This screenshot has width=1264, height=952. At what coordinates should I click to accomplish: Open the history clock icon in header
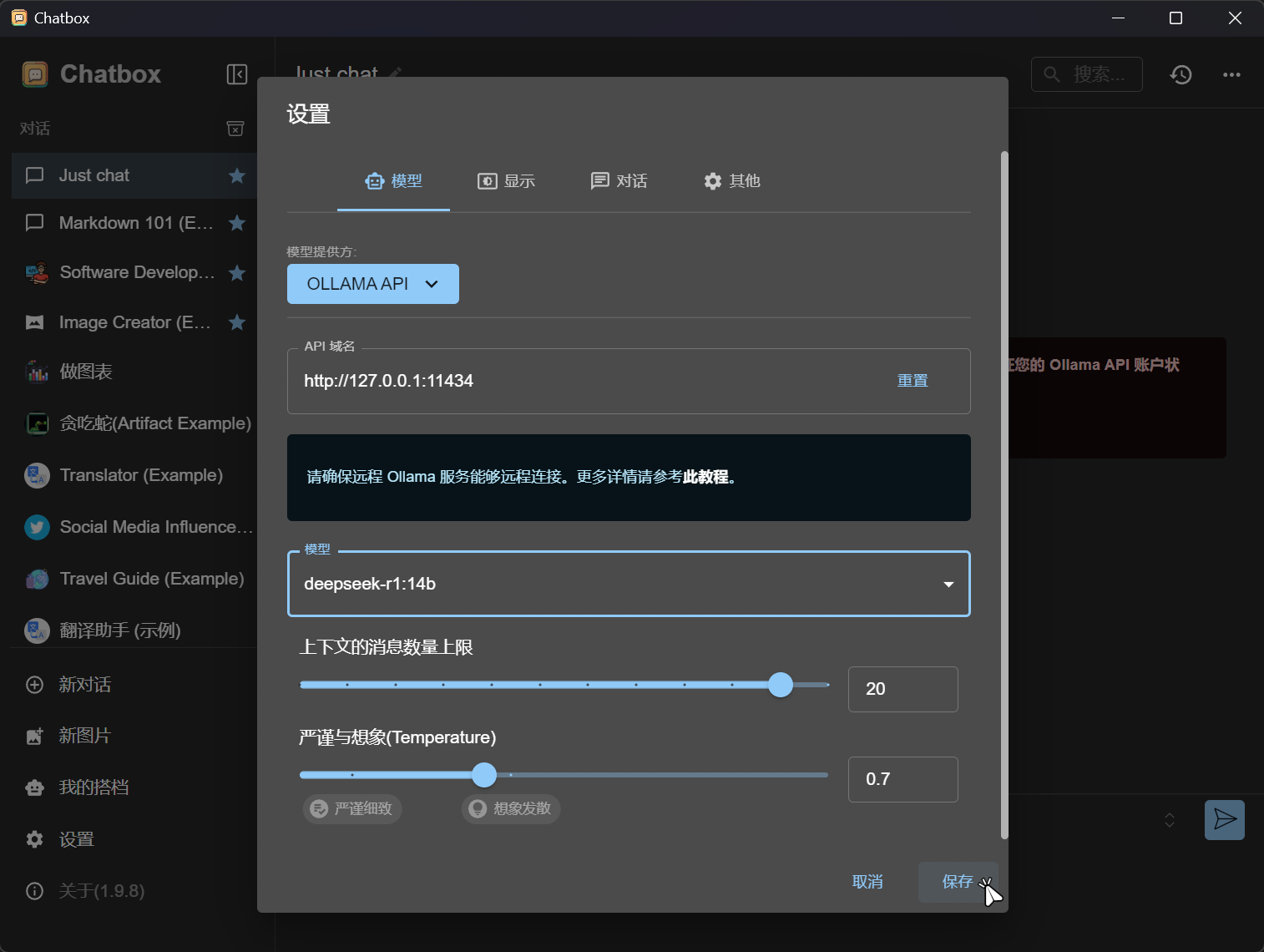1181,74
